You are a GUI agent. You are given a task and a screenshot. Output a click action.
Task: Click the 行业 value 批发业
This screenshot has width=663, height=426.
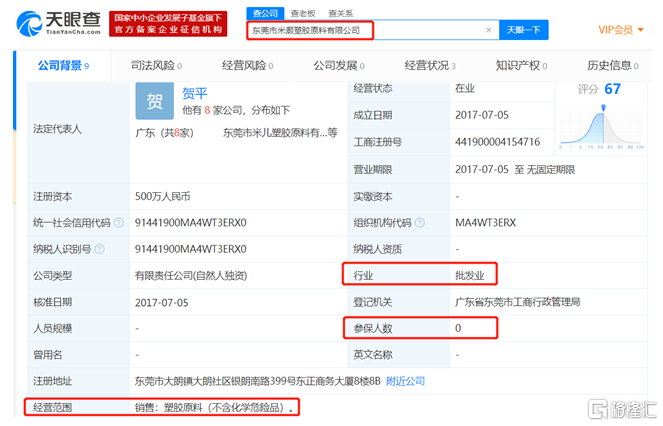469,276
